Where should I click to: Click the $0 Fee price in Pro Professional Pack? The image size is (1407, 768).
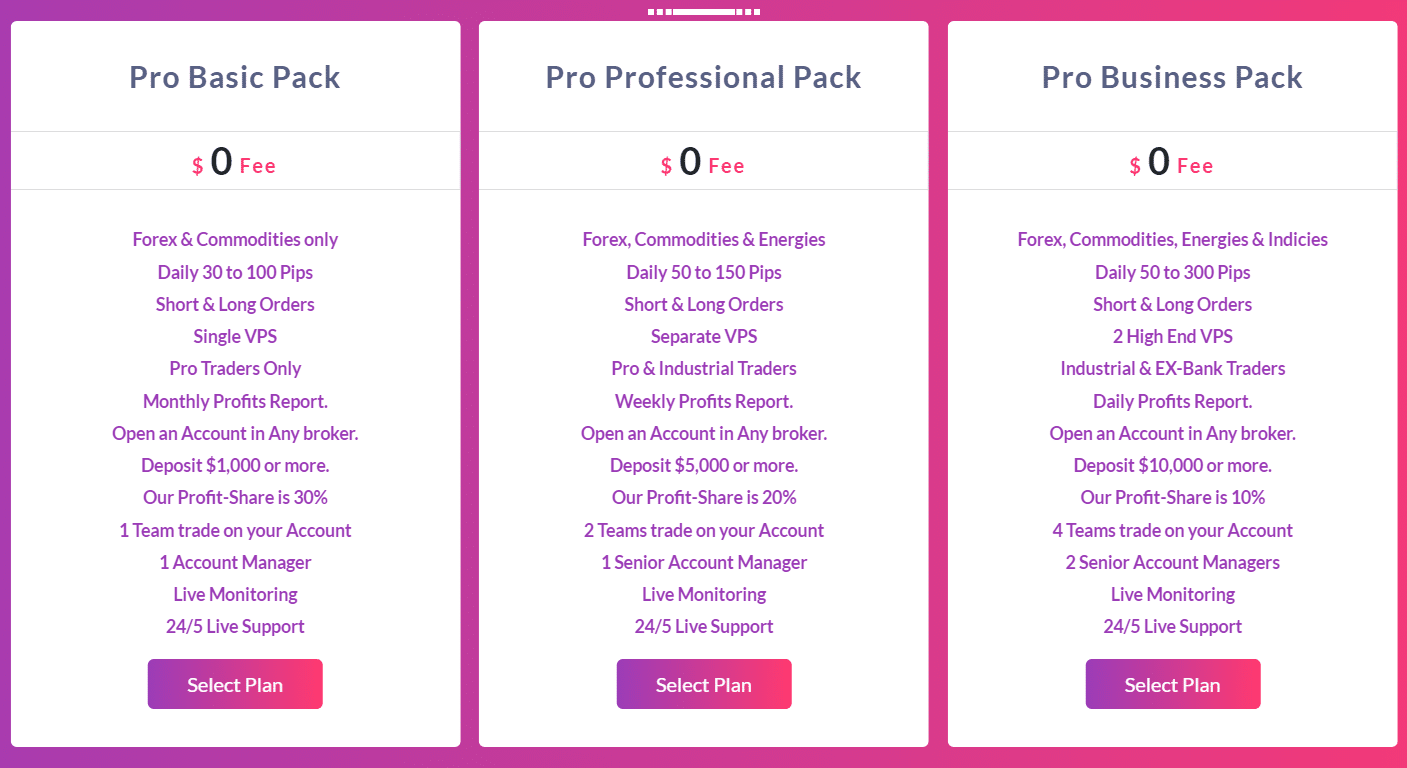703,162
